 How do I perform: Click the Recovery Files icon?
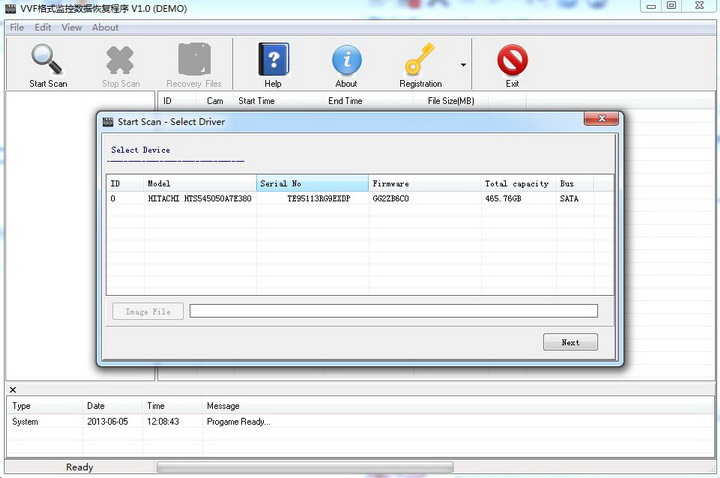click(x=194, y=59)
